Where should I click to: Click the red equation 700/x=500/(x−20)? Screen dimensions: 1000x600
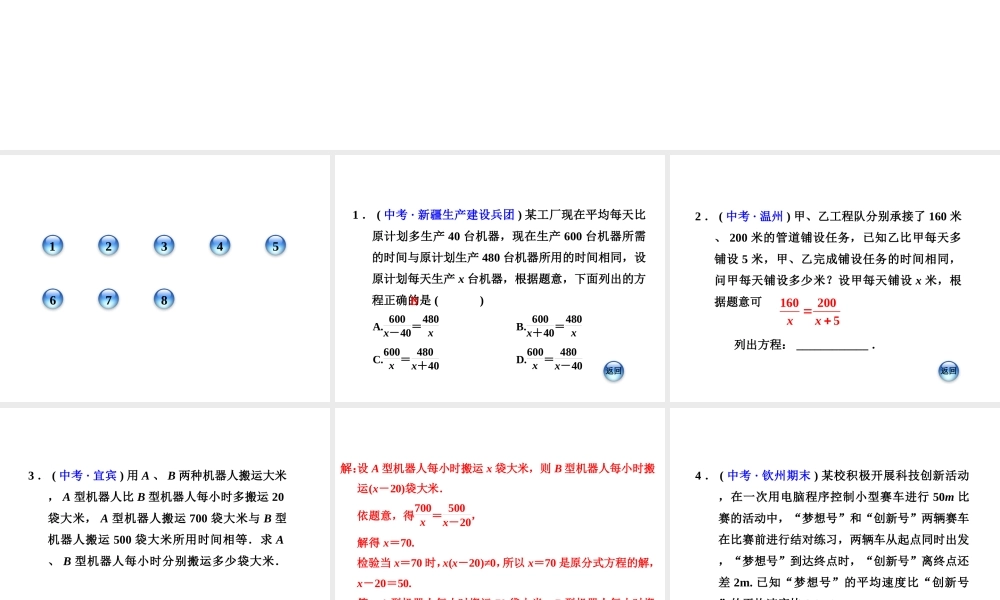click(x=444, y=515)
